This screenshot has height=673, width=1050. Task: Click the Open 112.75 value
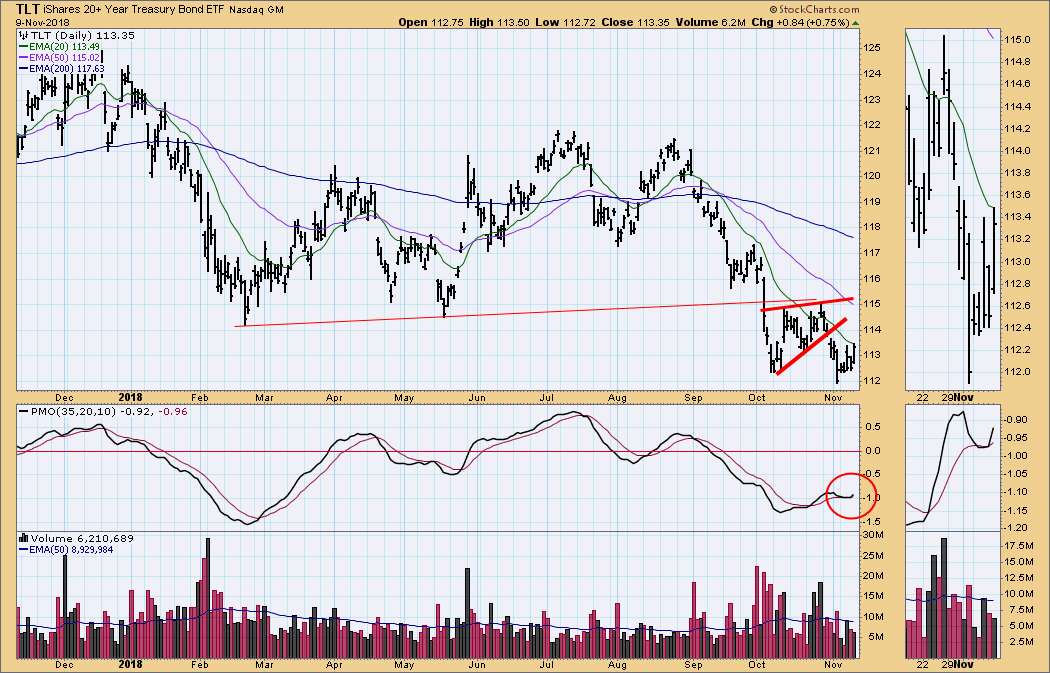(x=431, y=22)
